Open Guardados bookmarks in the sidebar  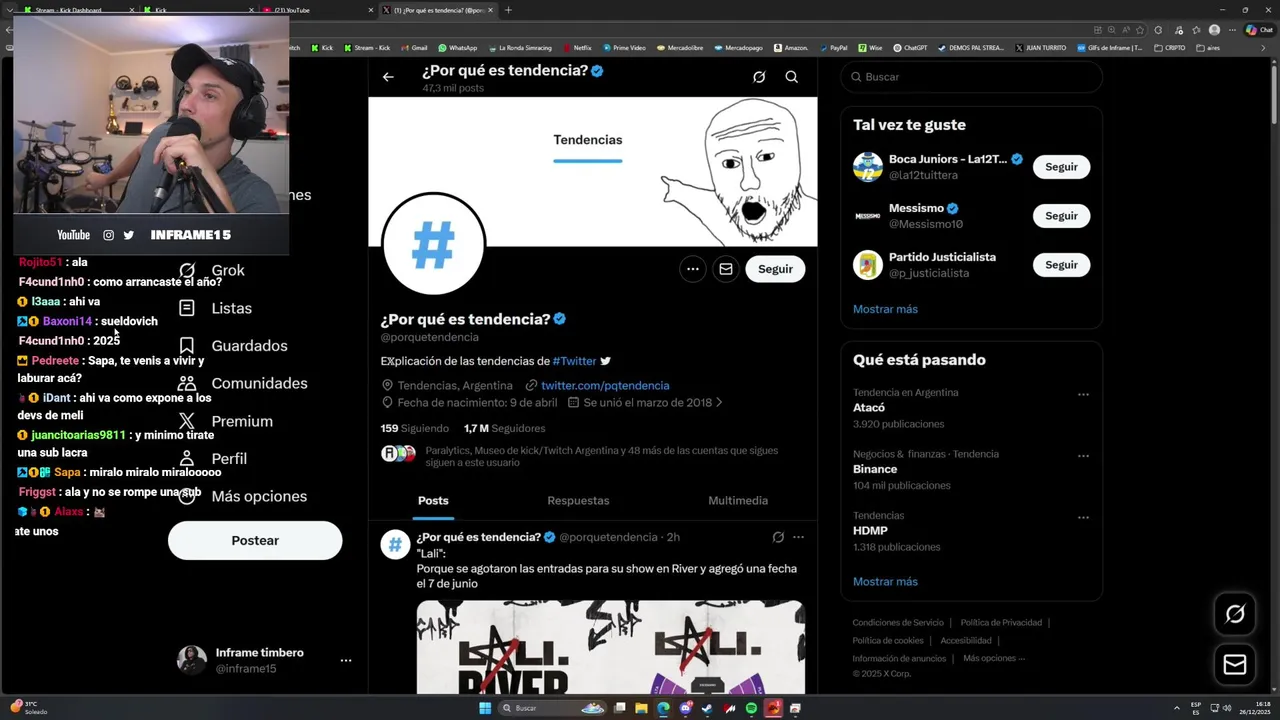[232, 346]
